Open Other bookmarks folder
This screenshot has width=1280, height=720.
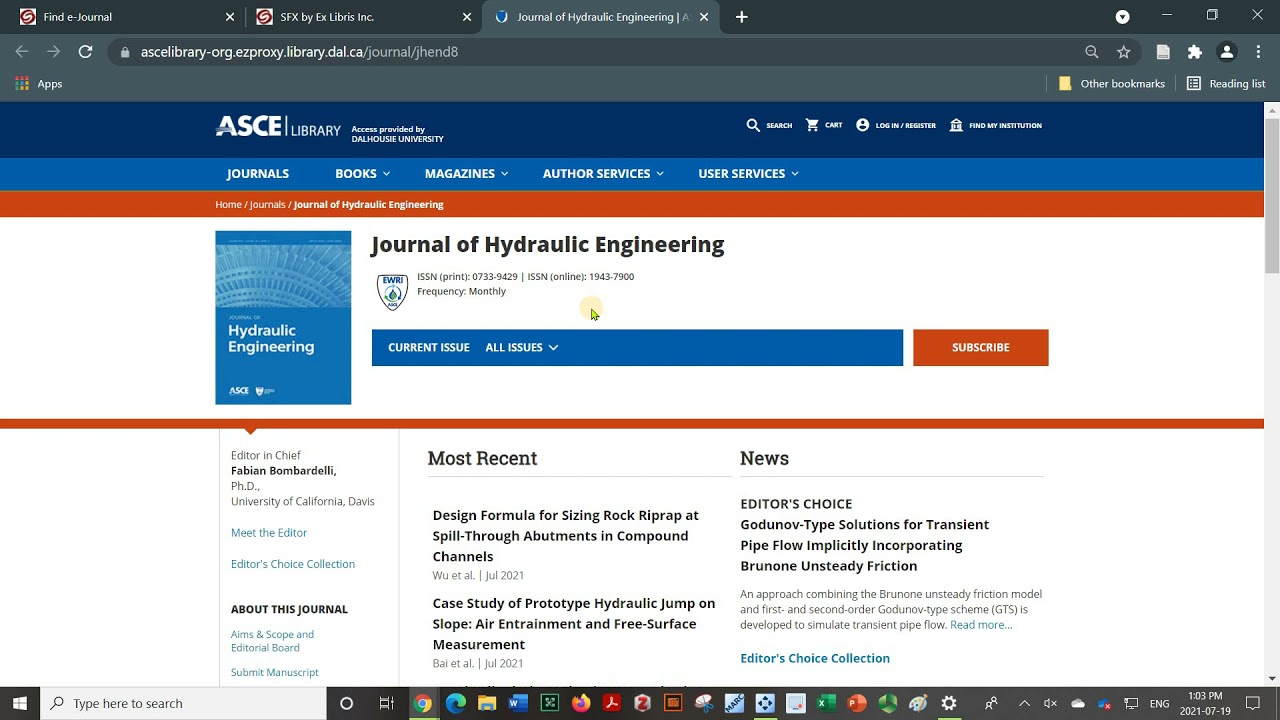(1111, 84)
